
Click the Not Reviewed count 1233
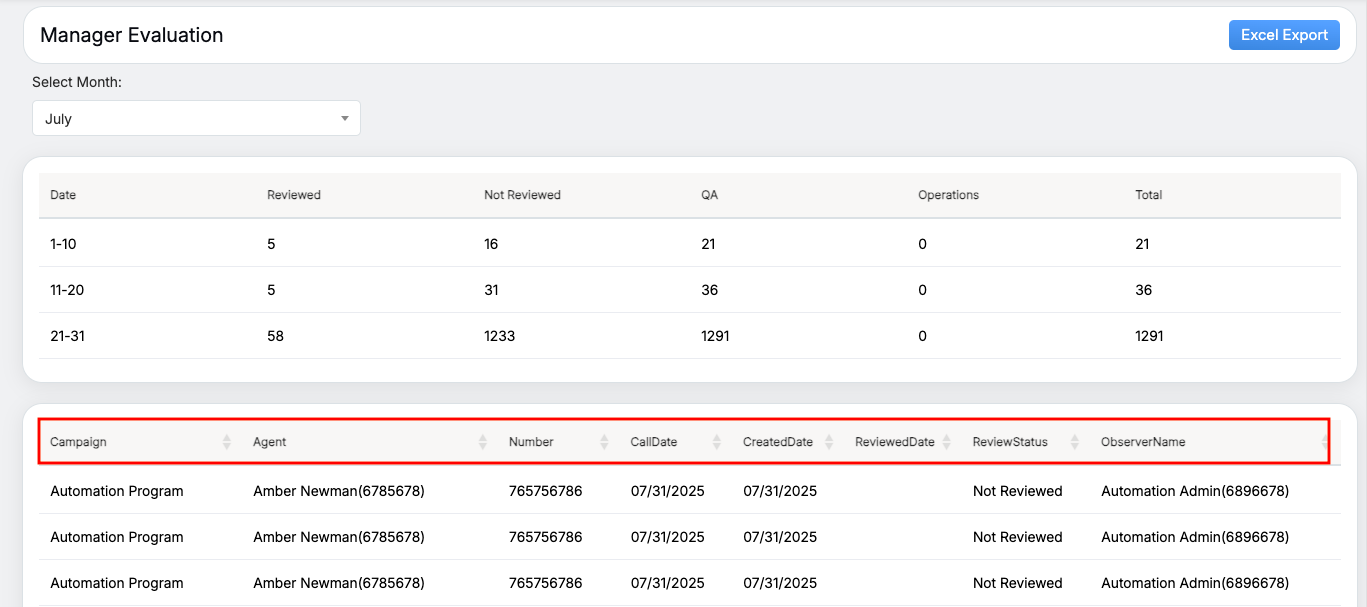coord(499,336)
